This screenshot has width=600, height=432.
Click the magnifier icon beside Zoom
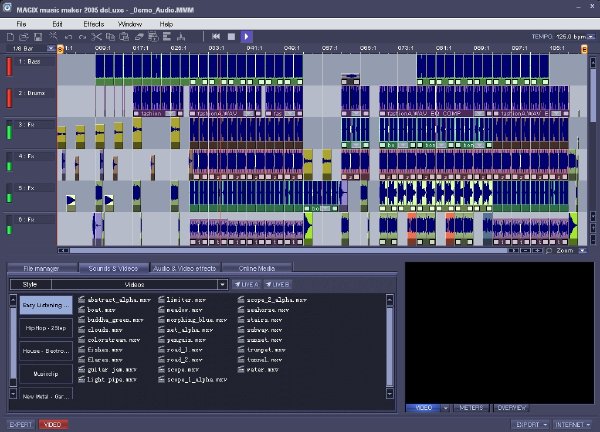(x=549, y=251)
